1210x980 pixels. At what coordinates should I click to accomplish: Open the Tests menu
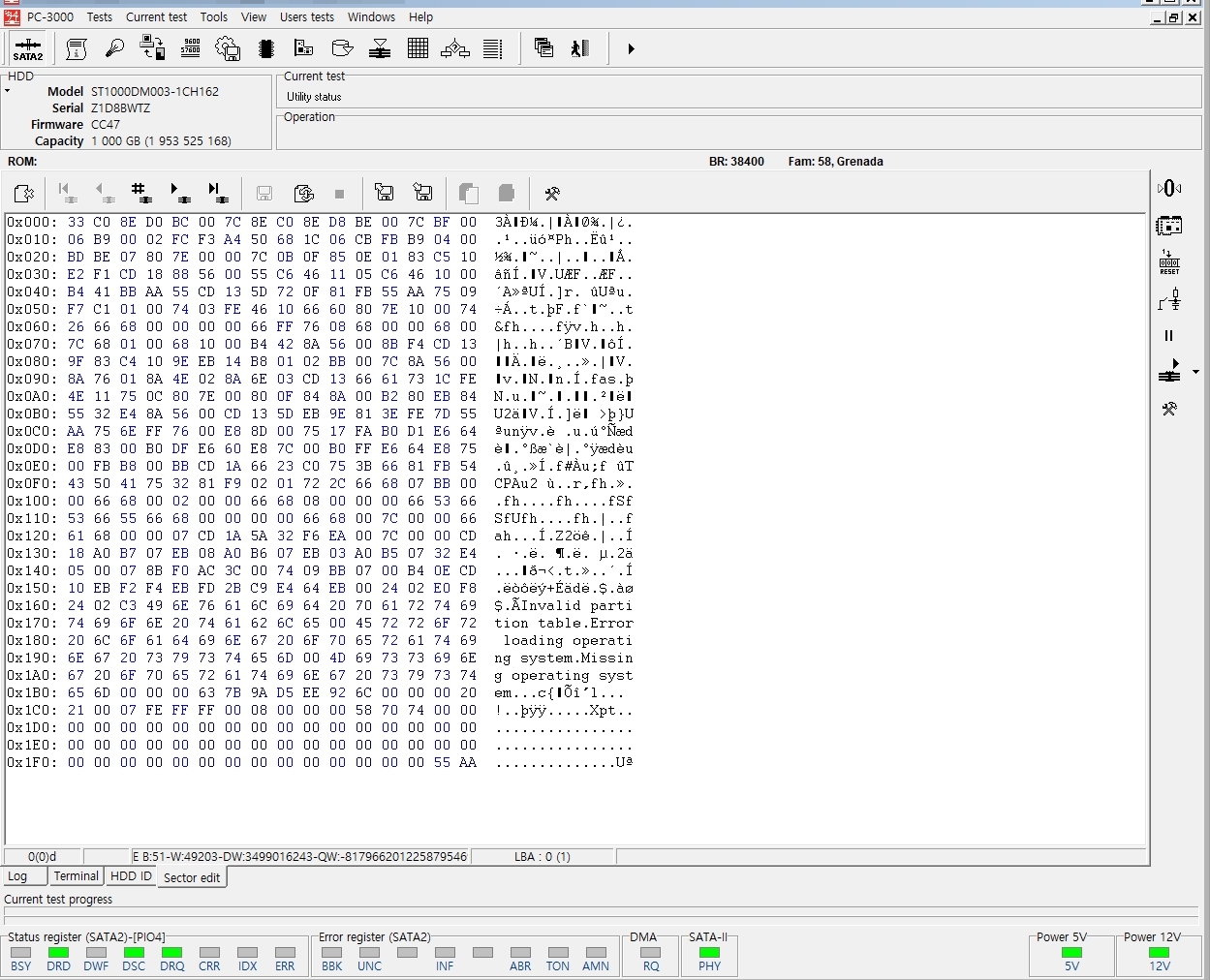pos(99,16)
